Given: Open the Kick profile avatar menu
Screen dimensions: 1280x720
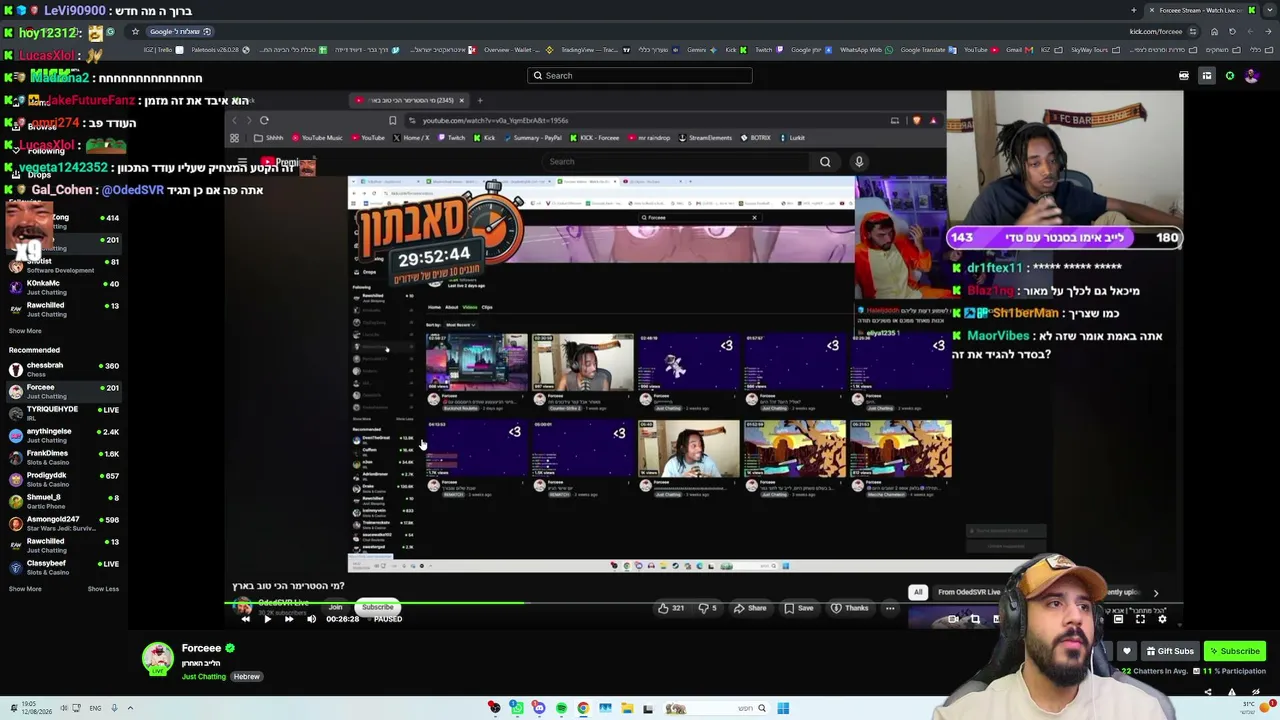Looking at the screenshot, I should tap(1252, 76).
